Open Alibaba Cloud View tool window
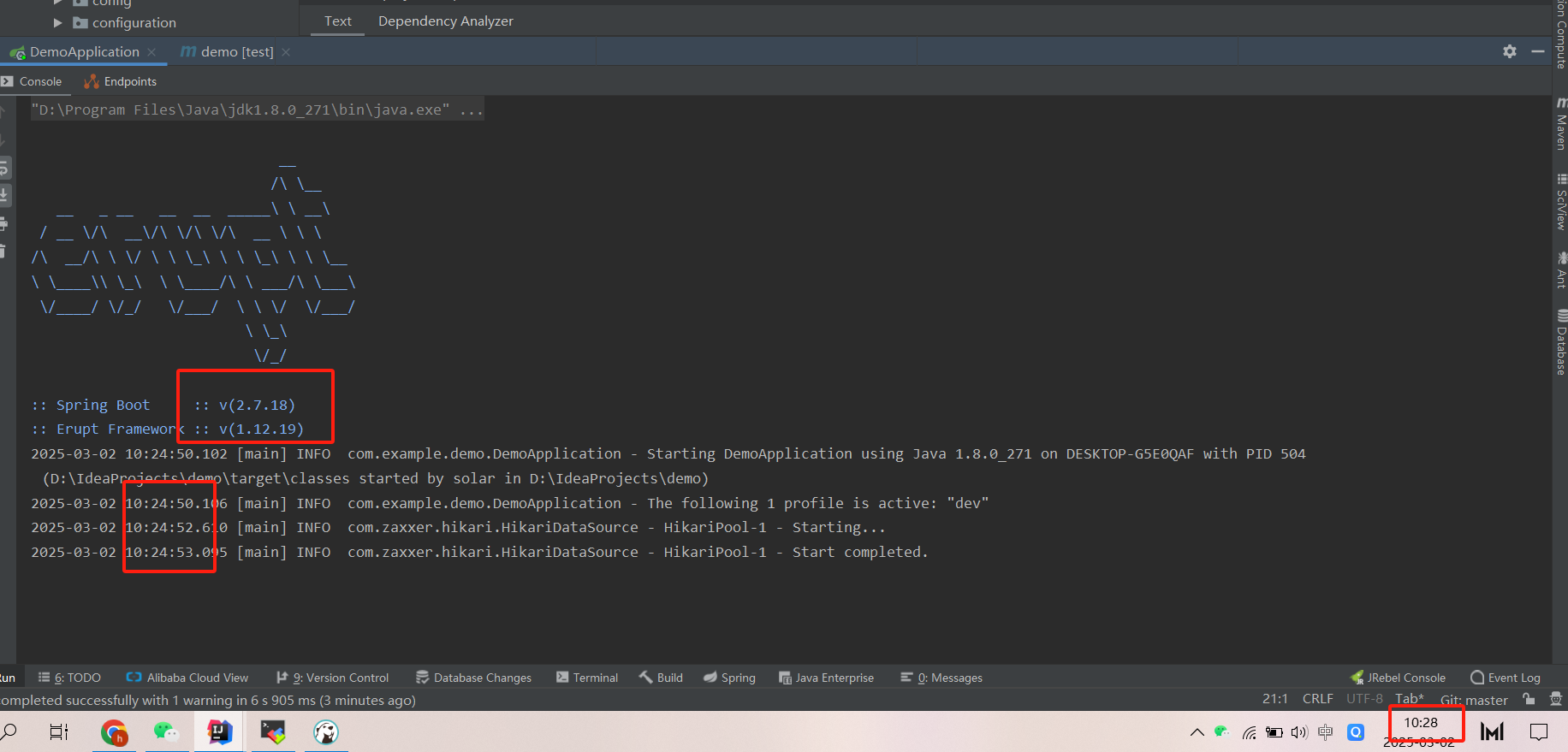This screenshot has width=1568, height=752. point(187,678)
